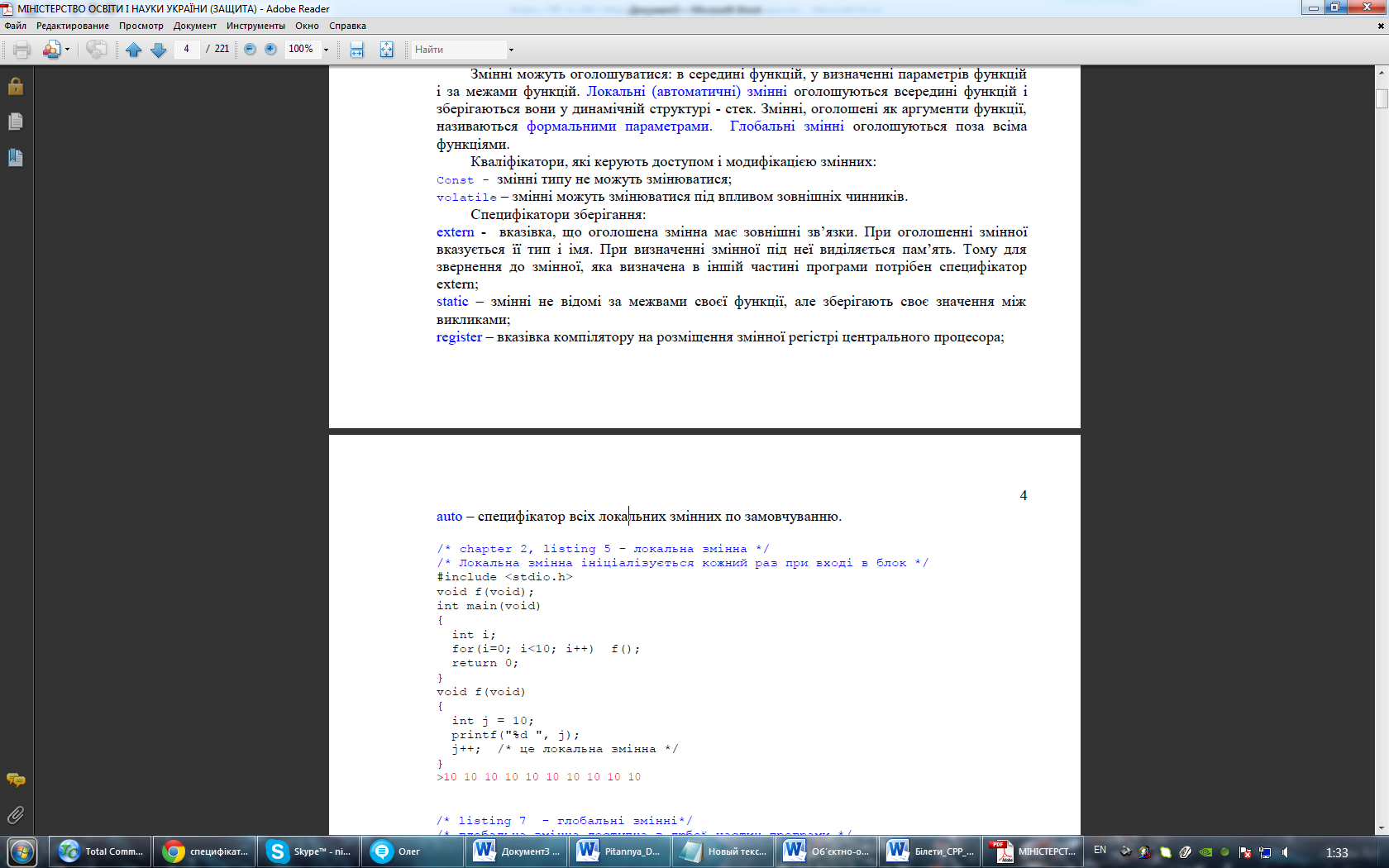Close the document with the menu bar X

1380,26
